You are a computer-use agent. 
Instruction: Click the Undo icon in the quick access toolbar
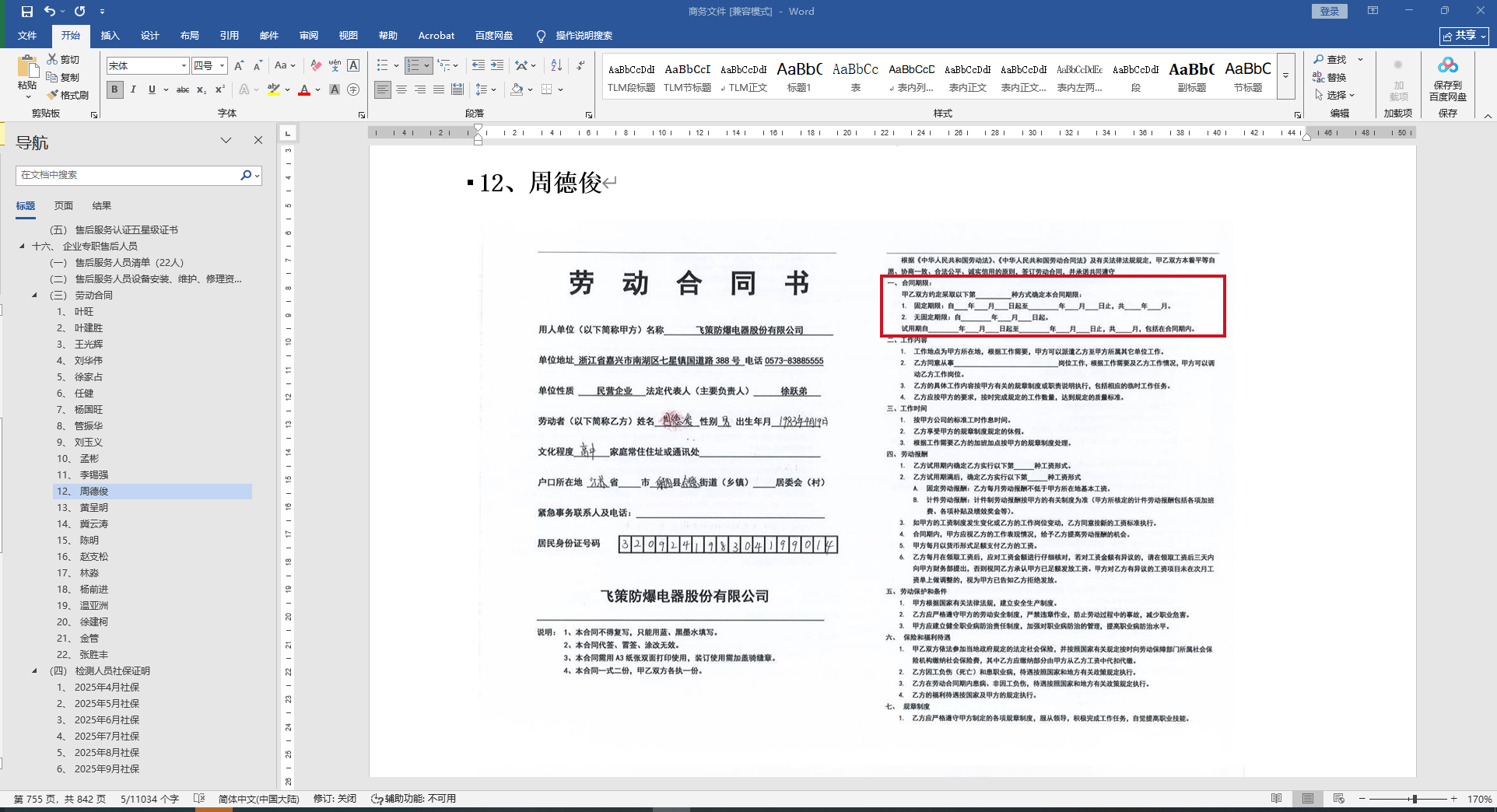(50, 12)
